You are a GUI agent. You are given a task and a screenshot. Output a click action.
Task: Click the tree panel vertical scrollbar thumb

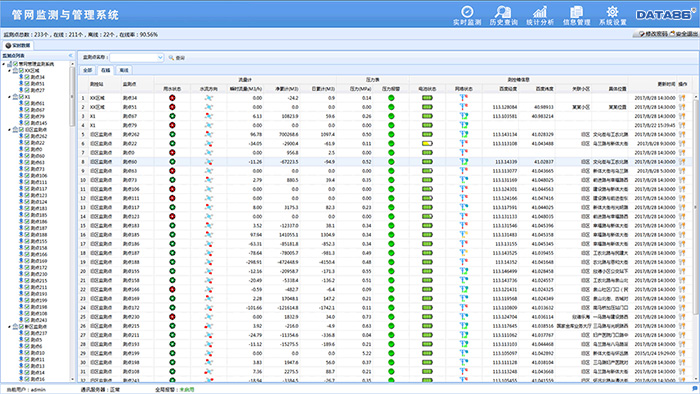(x=72, y=96)
